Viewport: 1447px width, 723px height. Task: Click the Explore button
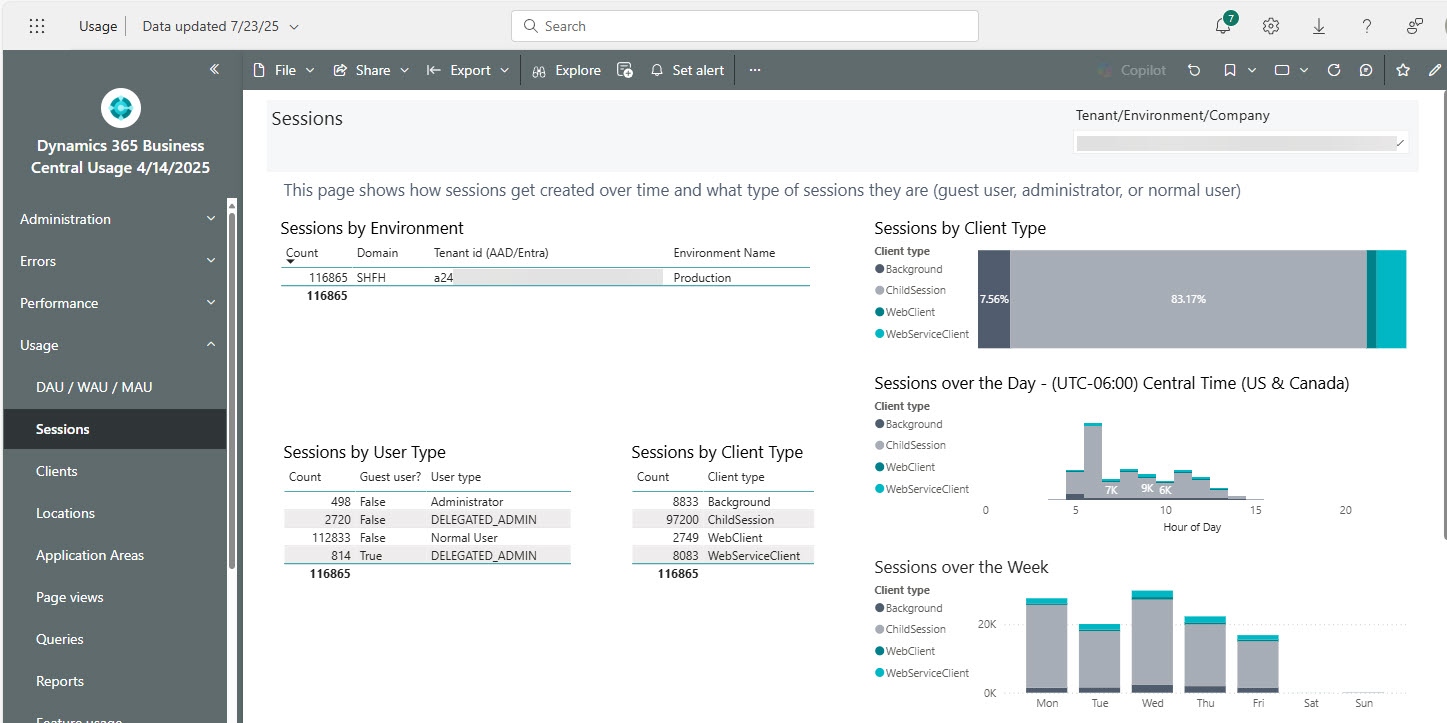point(567,70)
